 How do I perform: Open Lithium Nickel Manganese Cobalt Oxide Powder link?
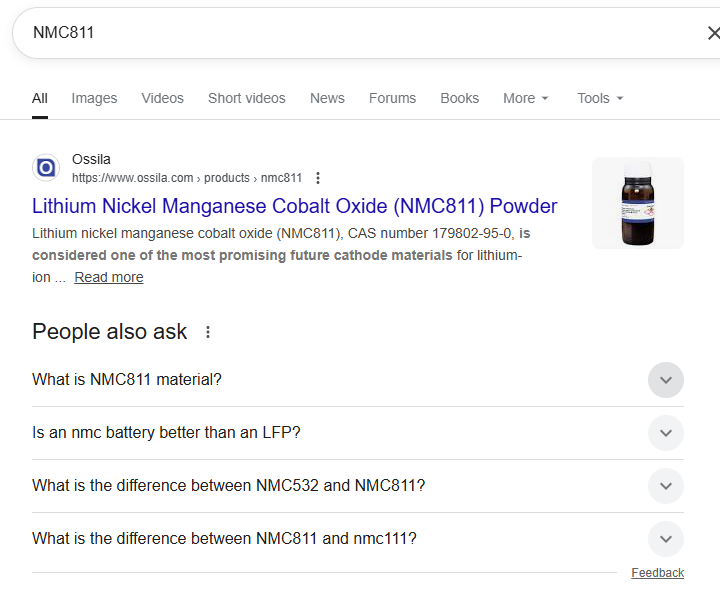(294, 206)
